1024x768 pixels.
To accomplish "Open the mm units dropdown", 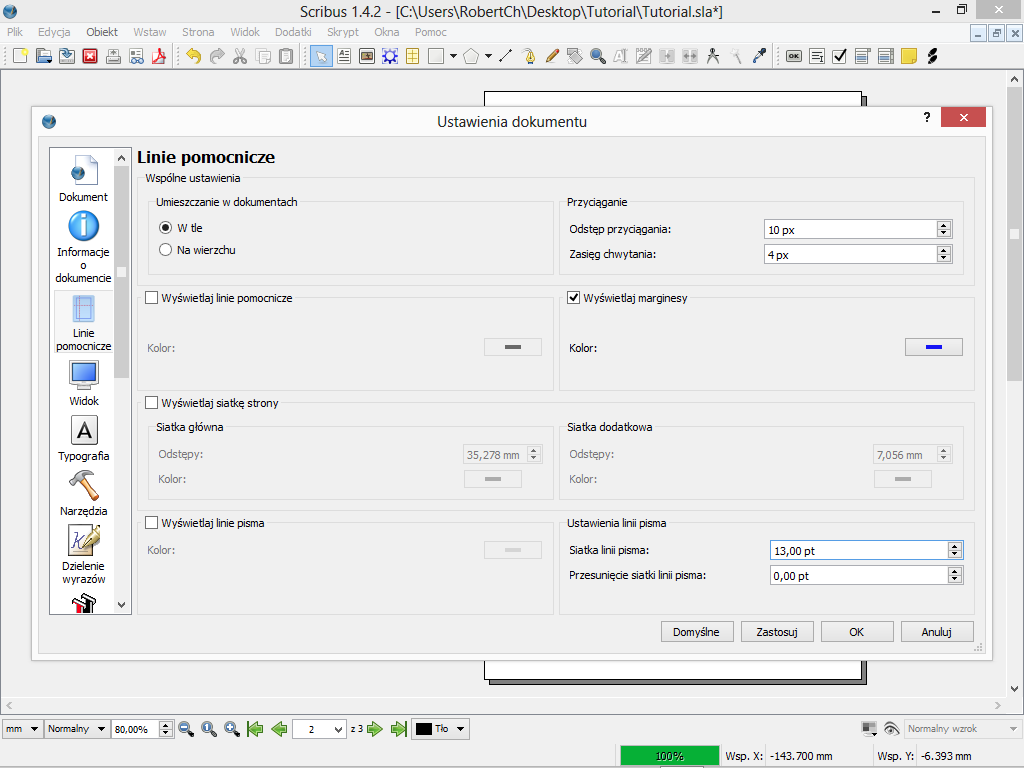I will pyautogui.click(x=22, y=729).
